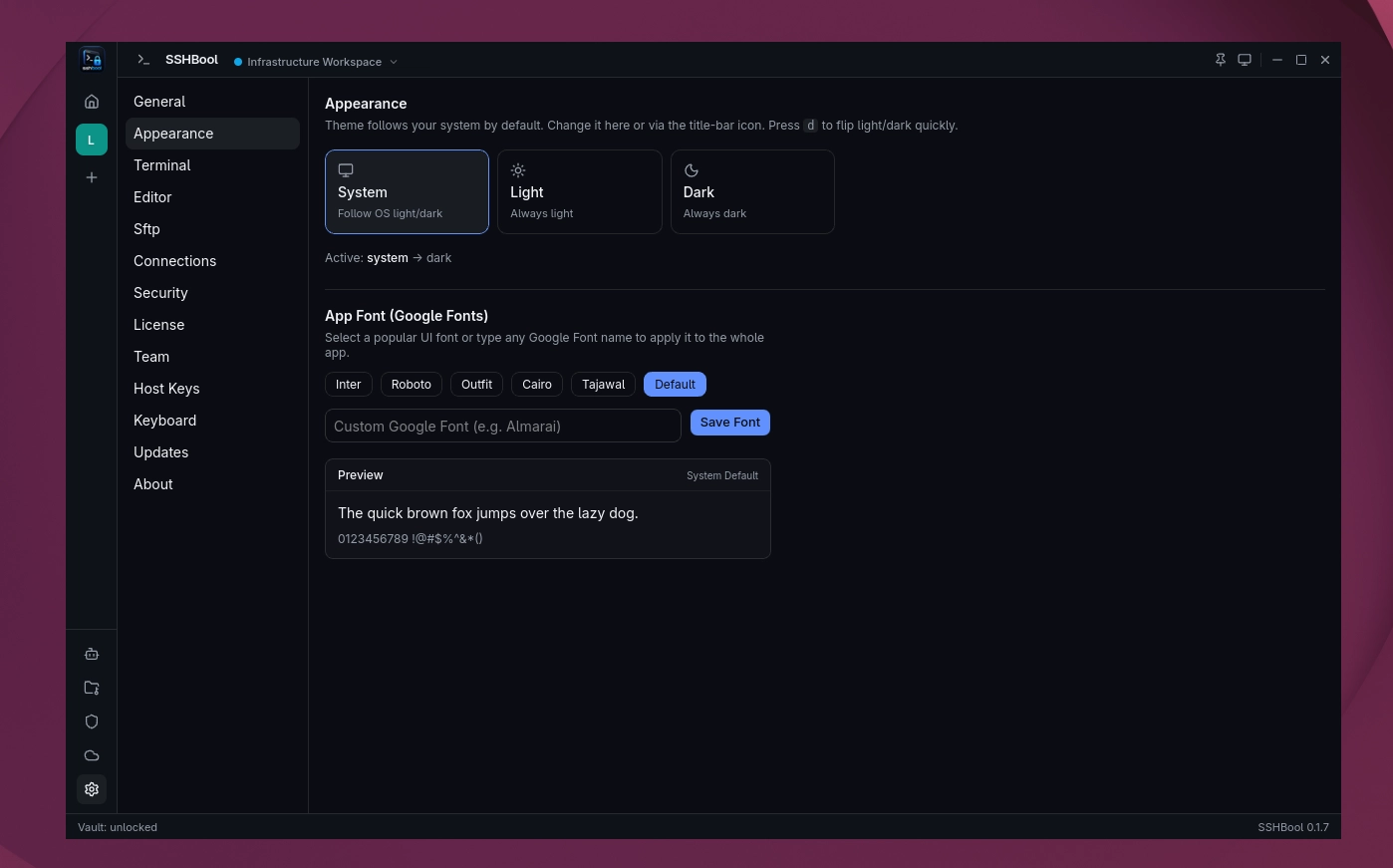
Task: Click the System Default preview label
Action: [x=722, y=475]
